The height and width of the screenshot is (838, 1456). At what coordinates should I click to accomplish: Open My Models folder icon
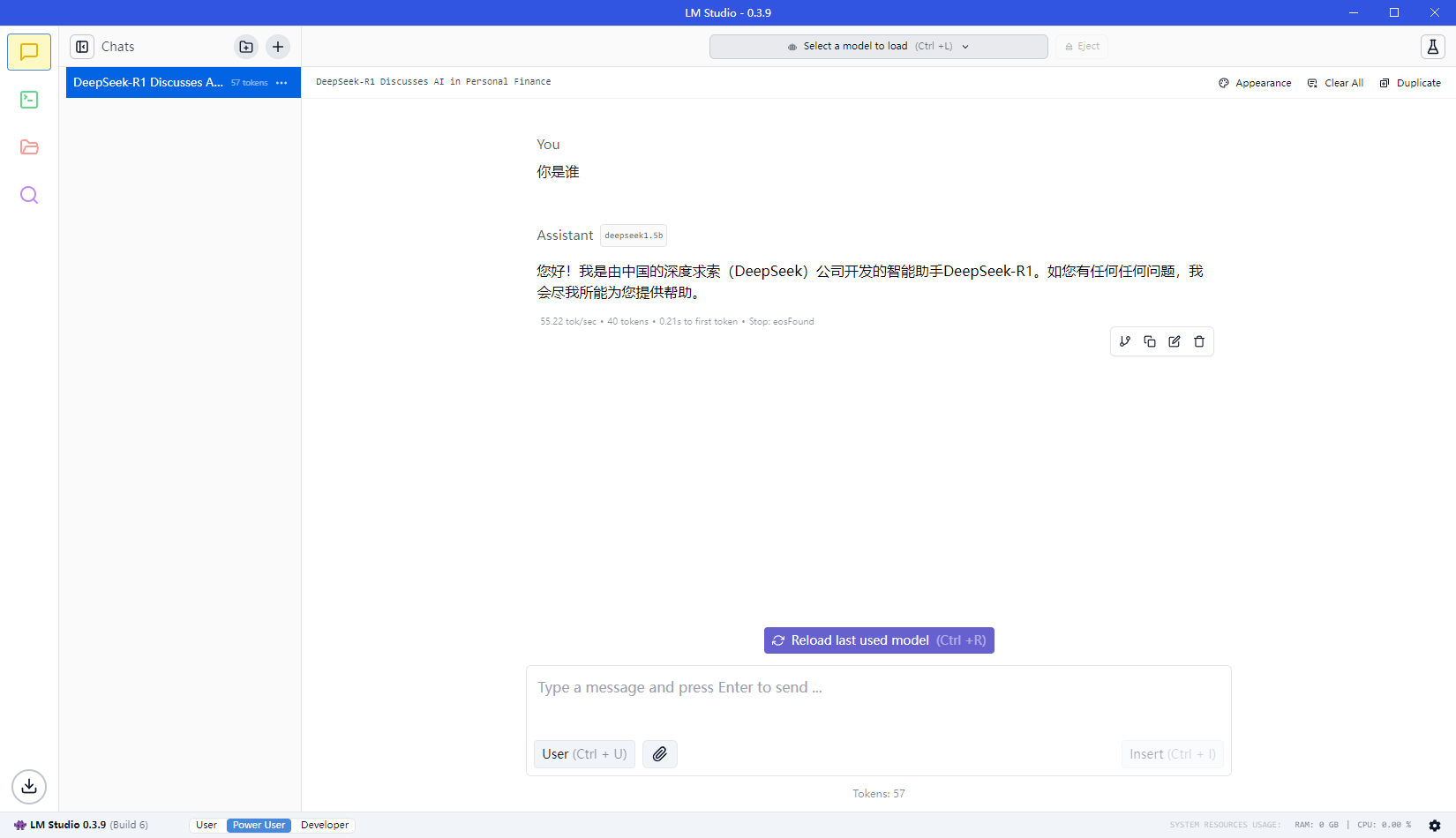tap(29, 147)
